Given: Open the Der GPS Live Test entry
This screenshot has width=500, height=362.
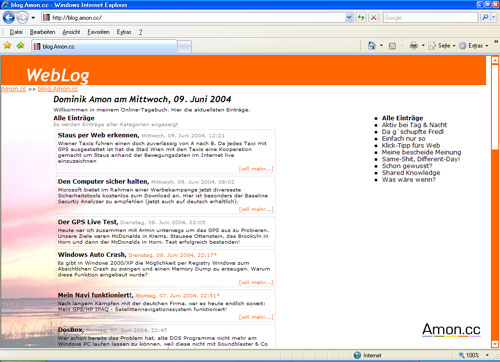Looking at the screenshot, I should (x=88, y=222).
